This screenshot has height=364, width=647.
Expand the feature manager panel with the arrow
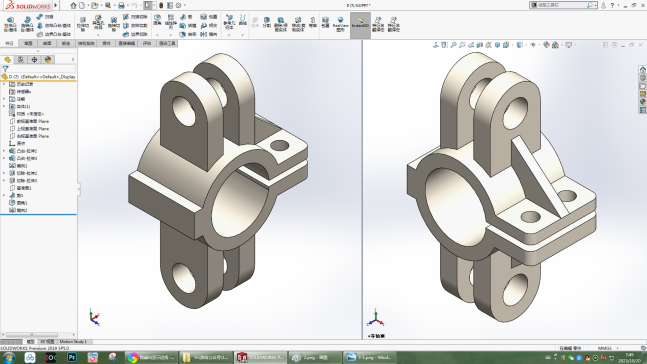(x=73, y=60)
